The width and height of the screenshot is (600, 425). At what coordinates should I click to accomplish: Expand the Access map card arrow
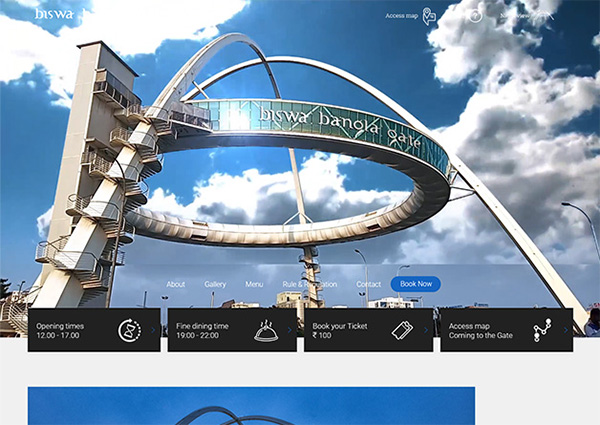point(566,330)
